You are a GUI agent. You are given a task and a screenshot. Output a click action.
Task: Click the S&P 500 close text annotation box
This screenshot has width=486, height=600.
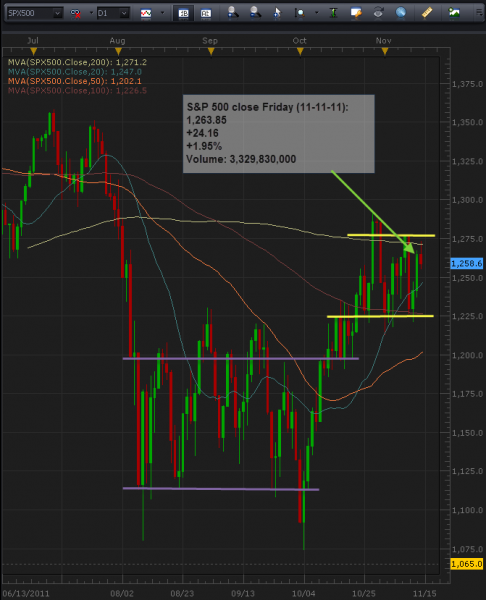pyautogui.click(x=279, y=134)
